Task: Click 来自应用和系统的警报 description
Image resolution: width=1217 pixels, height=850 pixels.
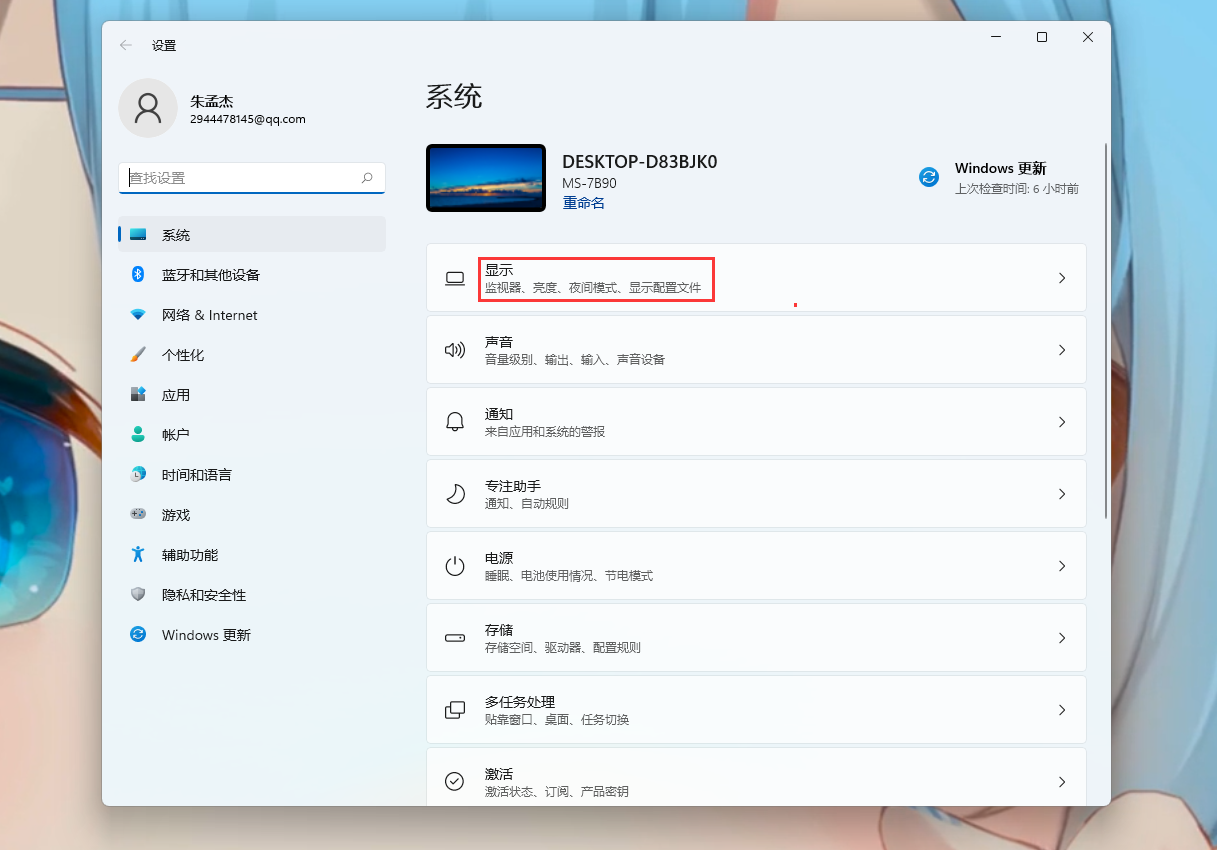Action: pos(545,432)
